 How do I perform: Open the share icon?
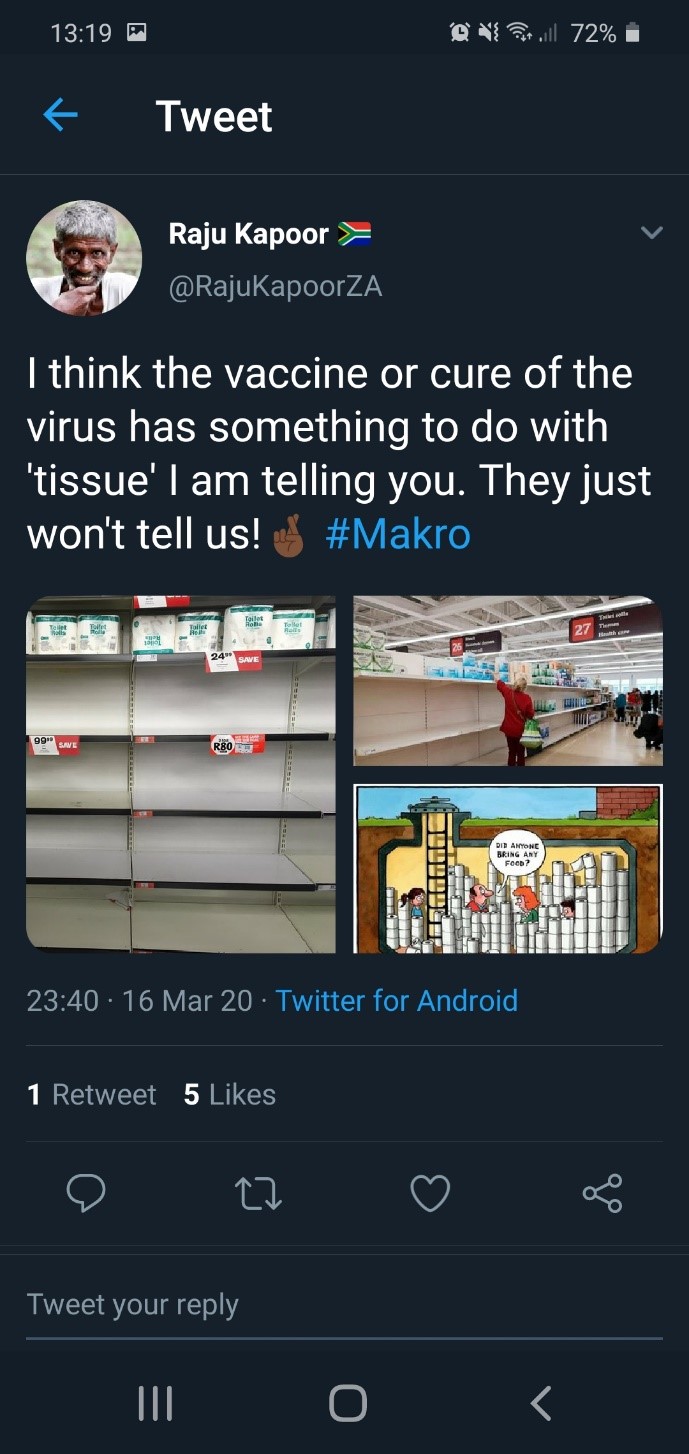pos(602,1193)
